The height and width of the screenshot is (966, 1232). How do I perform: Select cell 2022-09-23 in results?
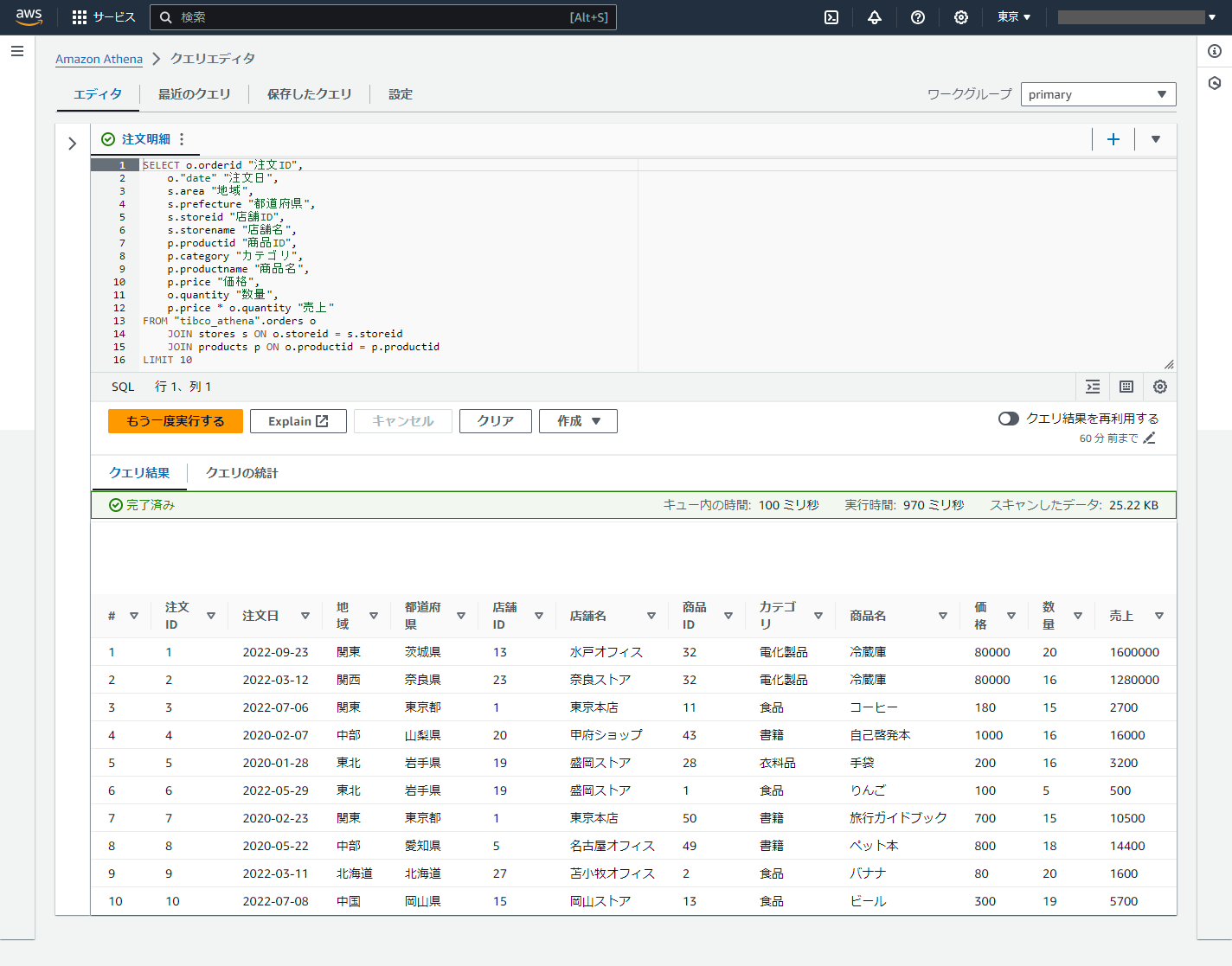pos(275,652)
